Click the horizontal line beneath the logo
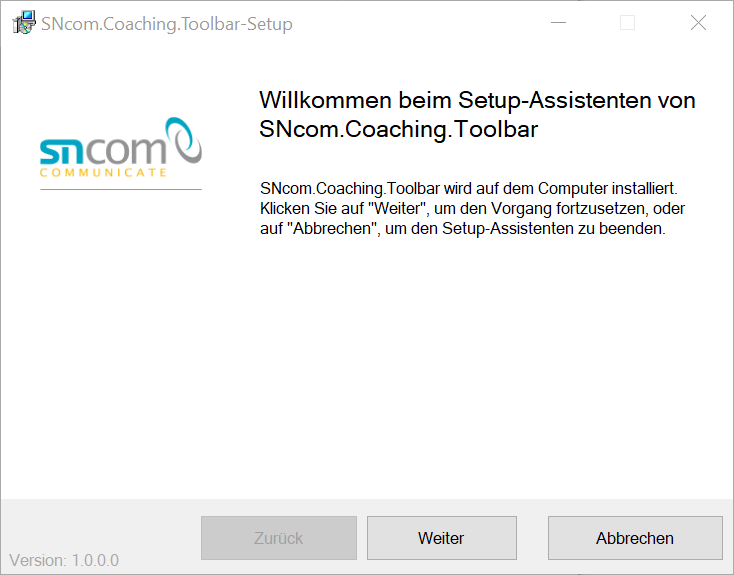 (x=121, y=190)
